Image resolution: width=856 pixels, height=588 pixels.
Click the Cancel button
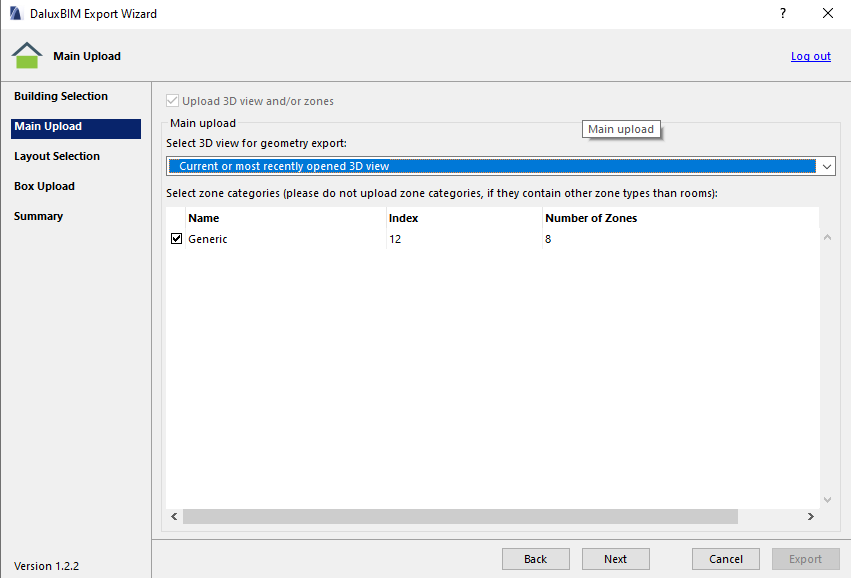click(x=726, y=559)
